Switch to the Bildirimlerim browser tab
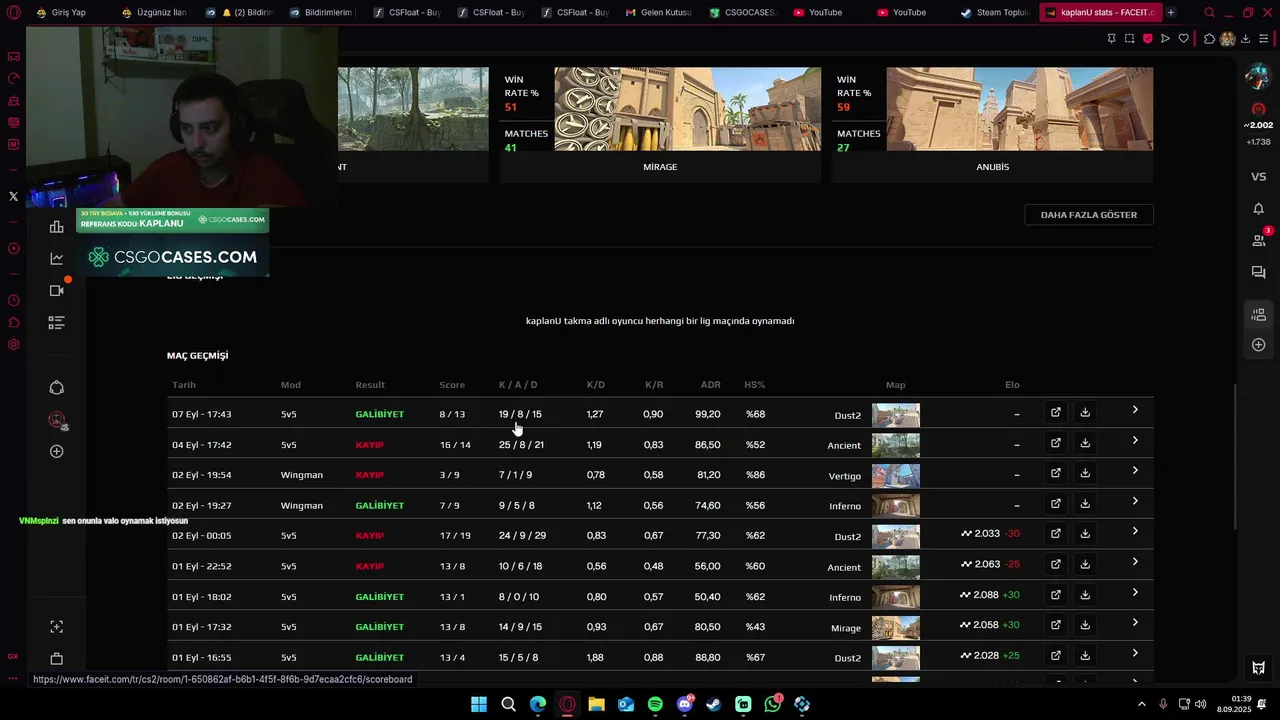This screenshot has width=1280, height=720. (322, 13)
